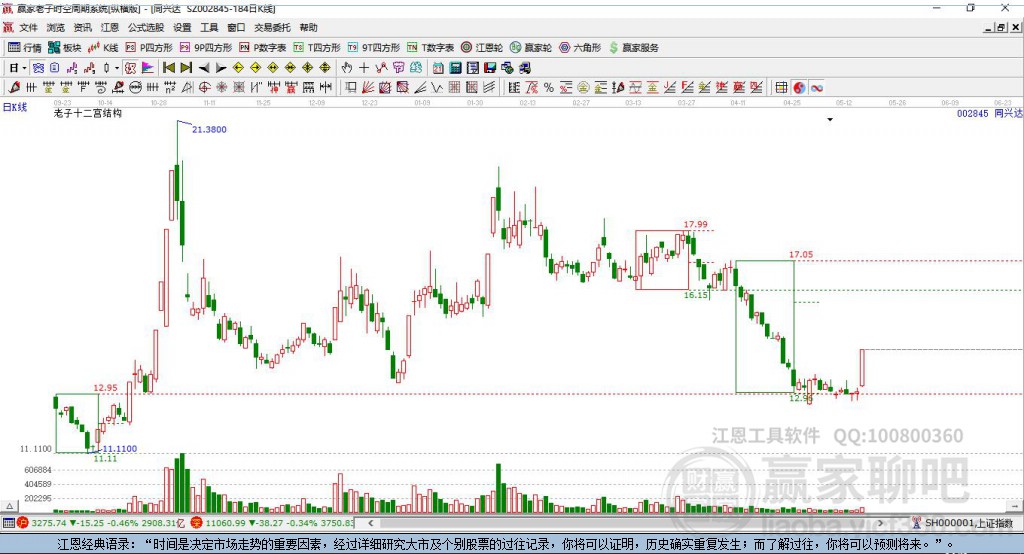Image resolution: width=1024 pixels, height=554 pixels.
Task: Toggle the infinity loop icon
Action: coord(816,88)
